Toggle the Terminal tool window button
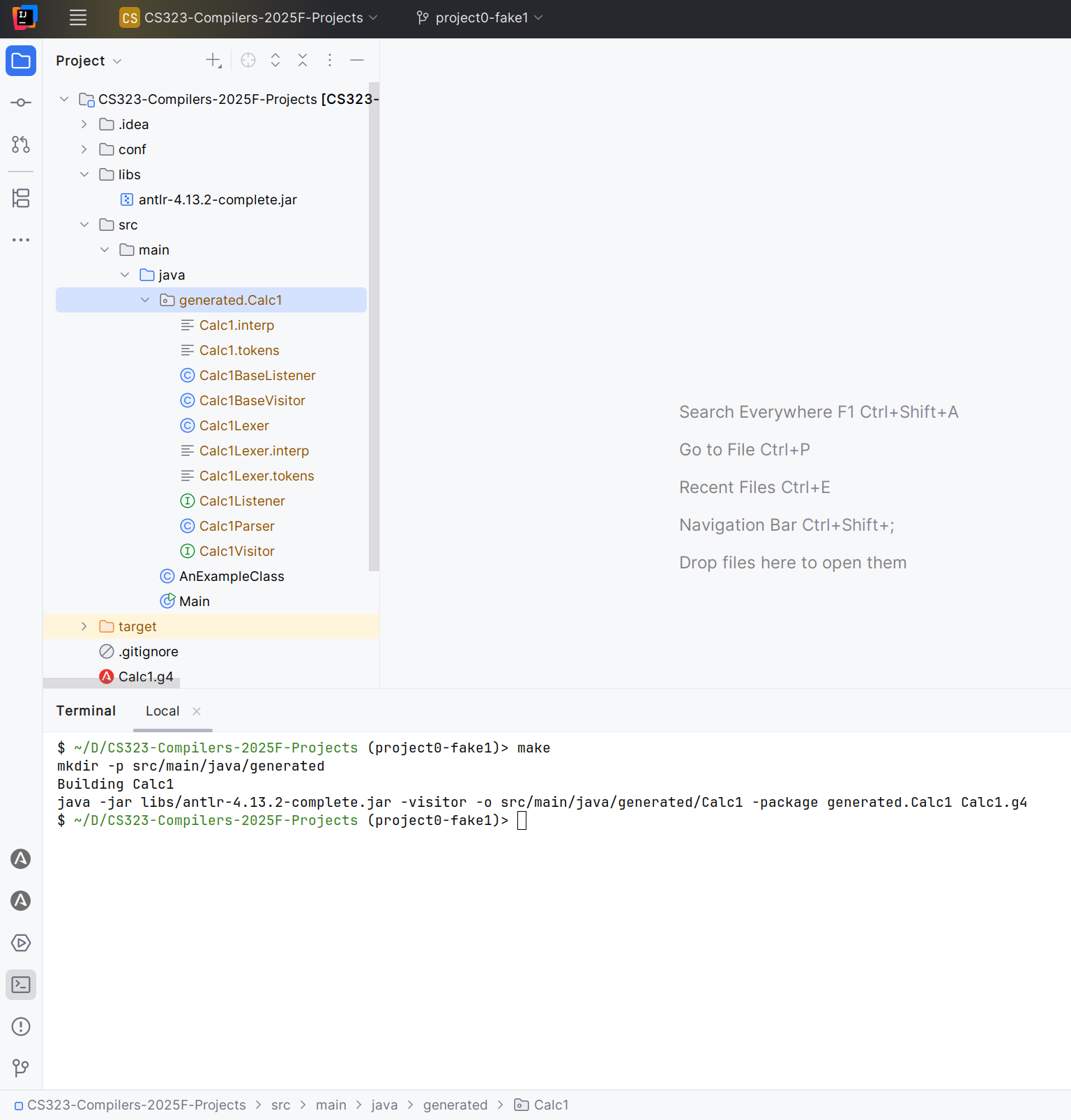1071x1120 pixels. (x=21, y=985)
